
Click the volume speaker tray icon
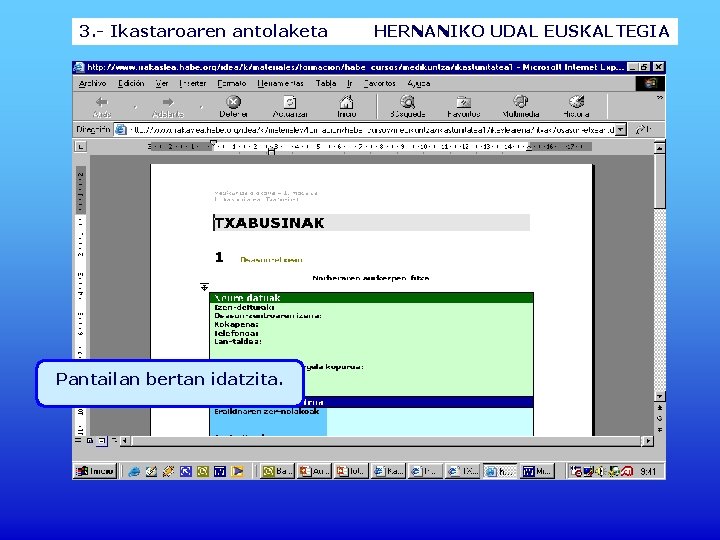(602, 471)
